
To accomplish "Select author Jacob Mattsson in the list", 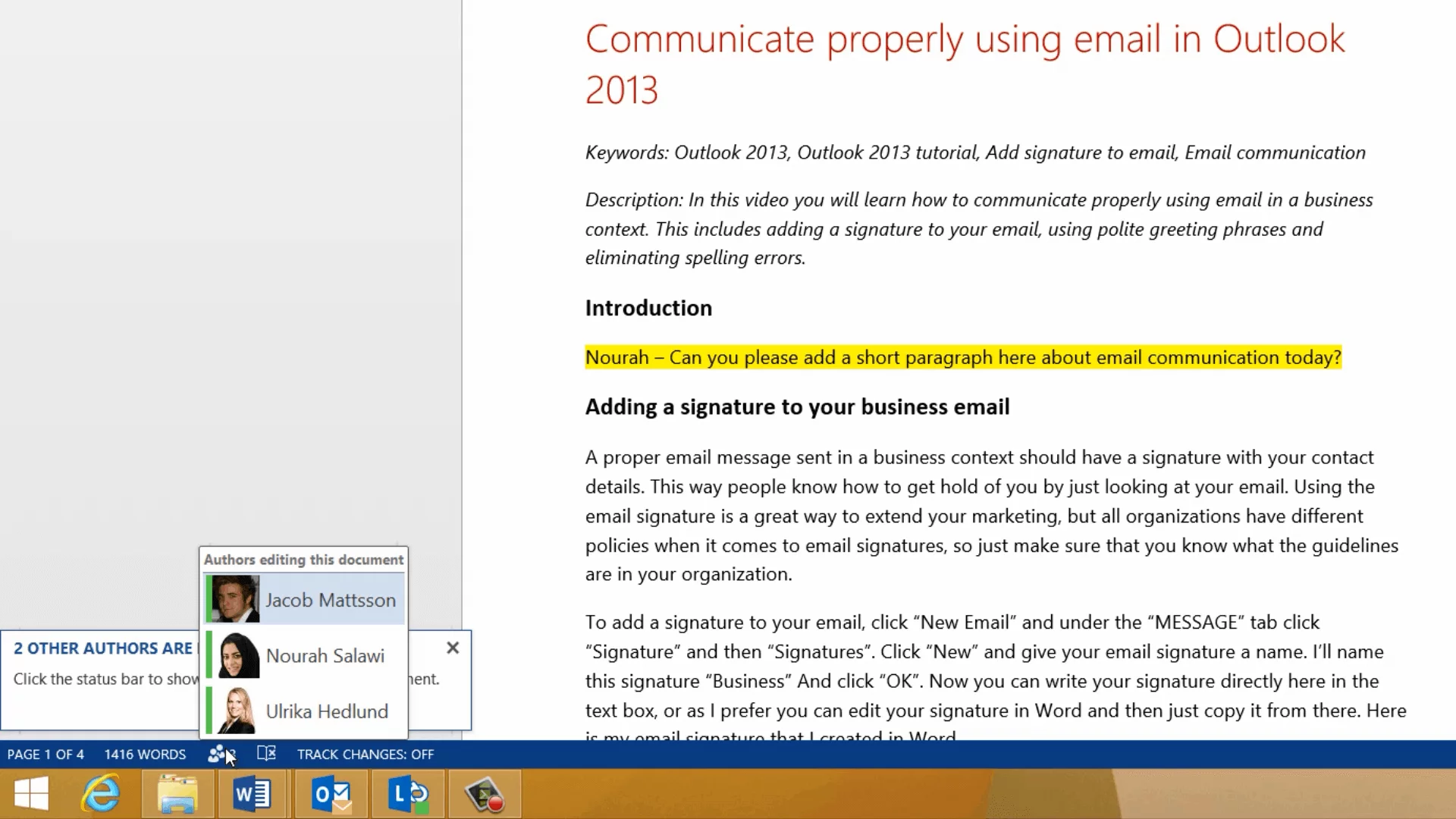I will [x=330, y=600].
